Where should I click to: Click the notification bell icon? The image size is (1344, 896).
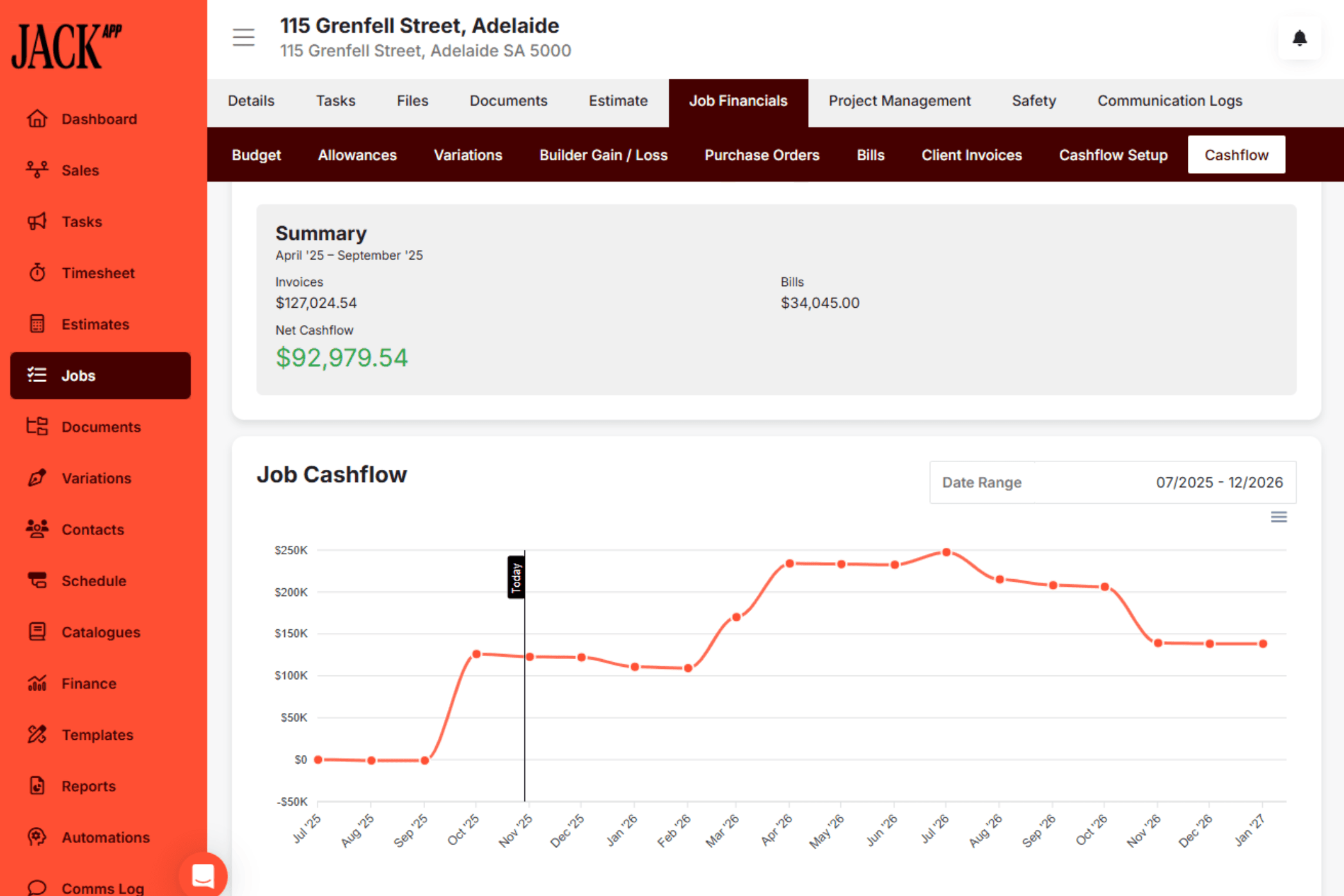tap(1299, 38)
